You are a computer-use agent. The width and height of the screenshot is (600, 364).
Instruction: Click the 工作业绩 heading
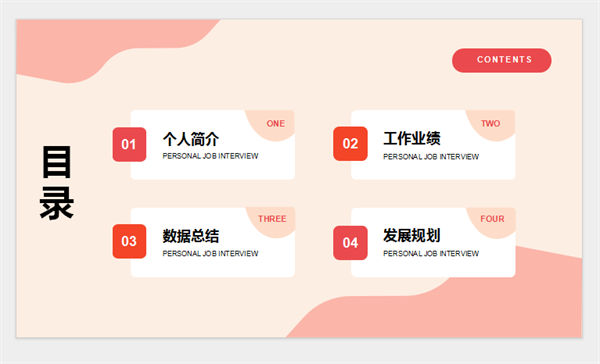[412, 138]
